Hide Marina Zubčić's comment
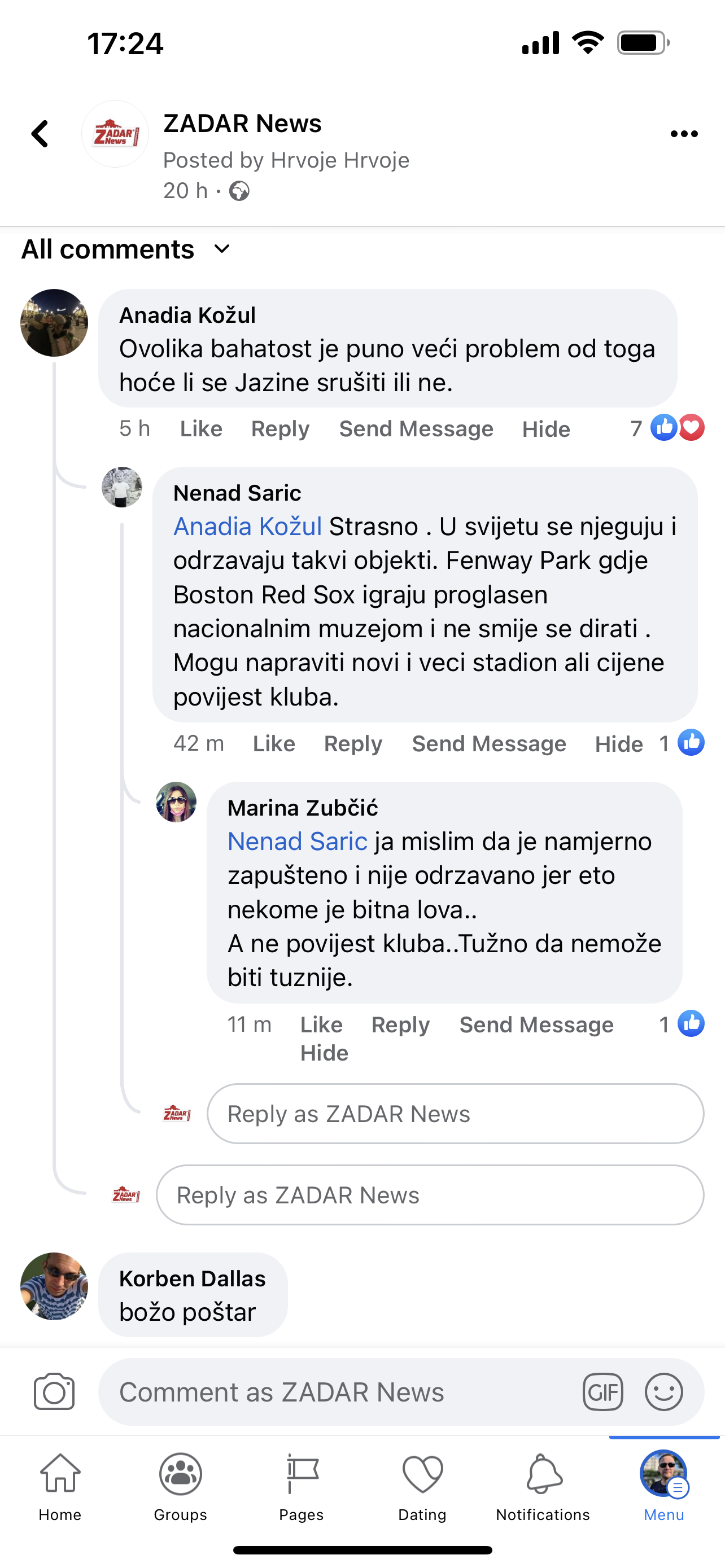Screen dimensions: 725x1568 (x=324, y=1053)
